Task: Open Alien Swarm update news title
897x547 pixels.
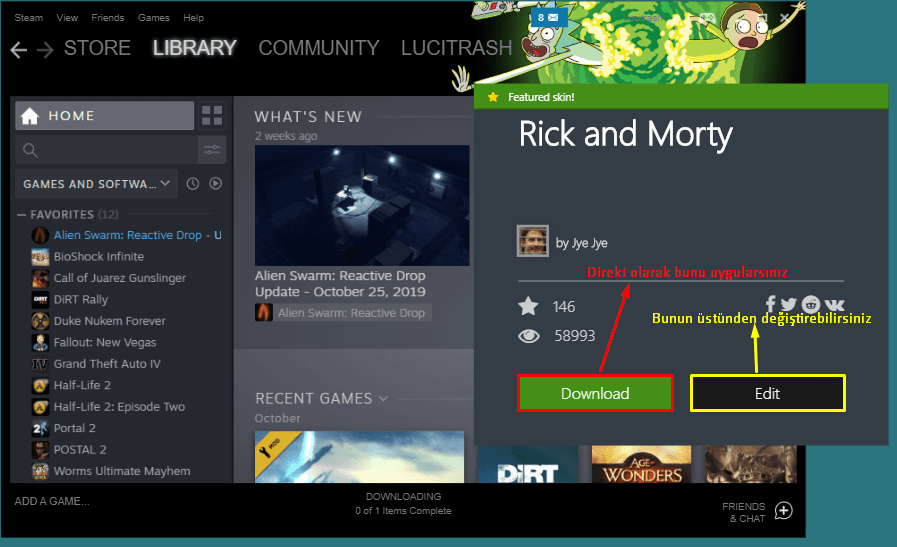Action: 340,284
